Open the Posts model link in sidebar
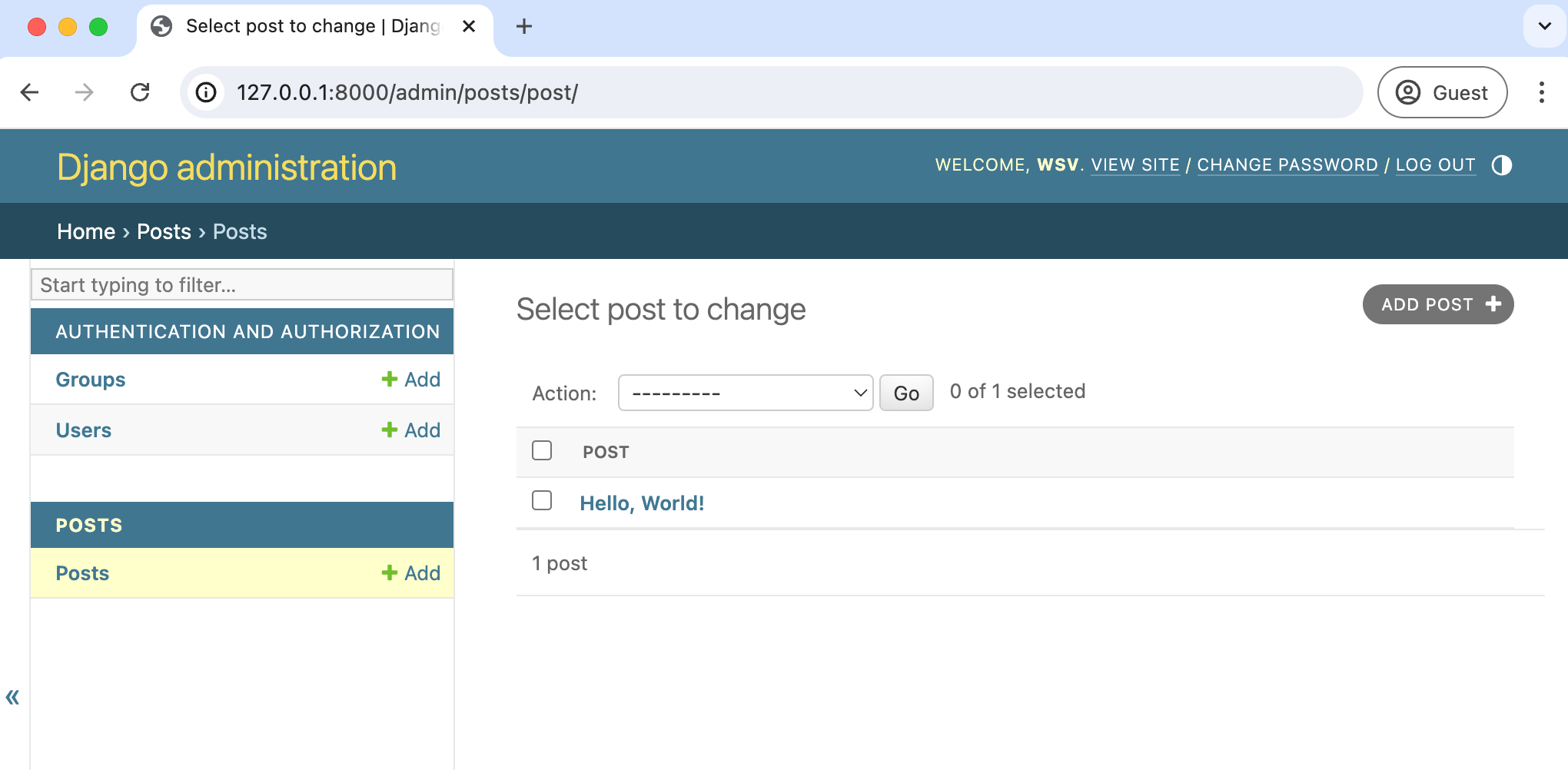 (x=82, y=573)
